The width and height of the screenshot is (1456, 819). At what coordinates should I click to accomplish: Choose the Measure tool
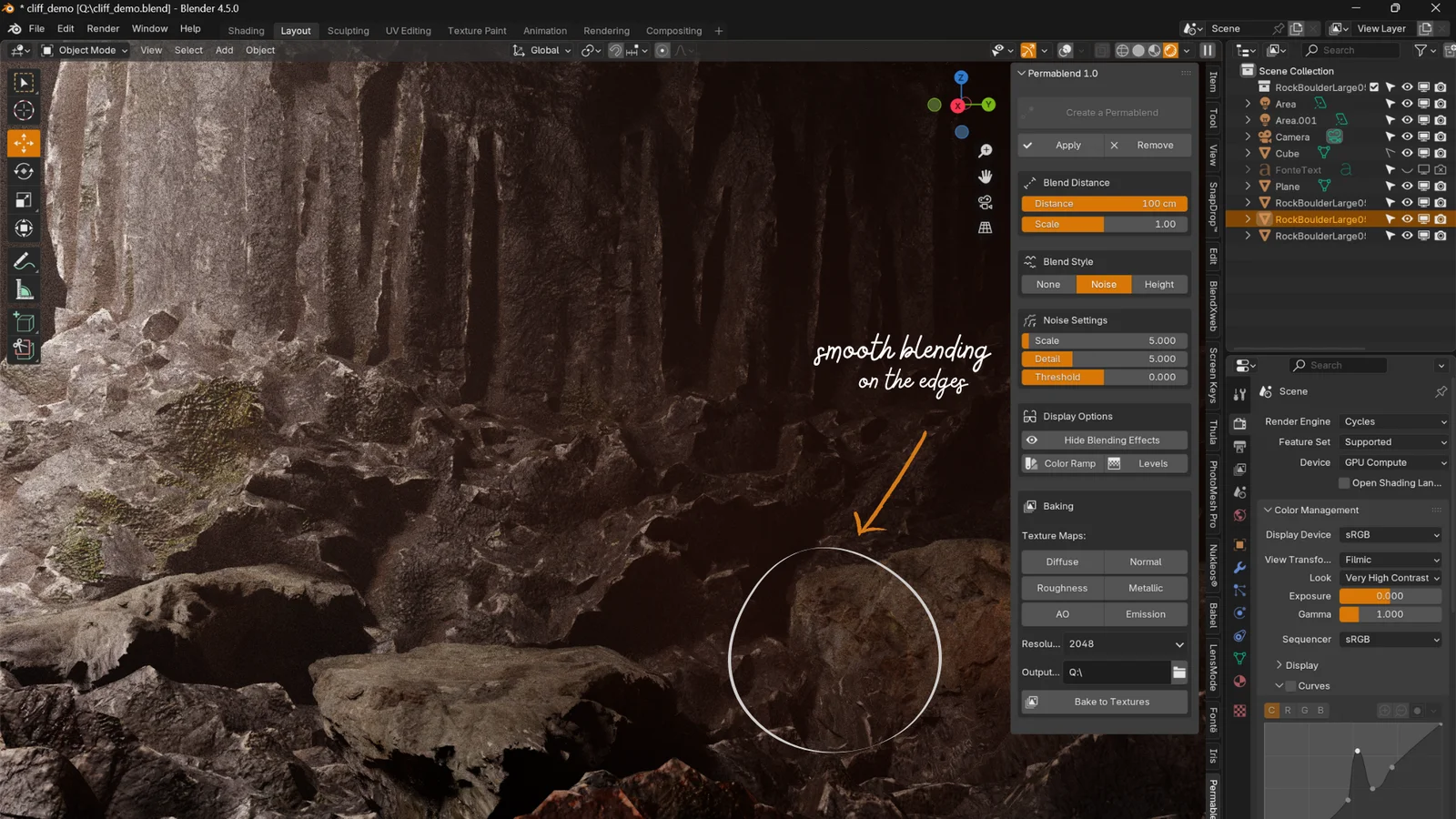(x=24, y=290)
